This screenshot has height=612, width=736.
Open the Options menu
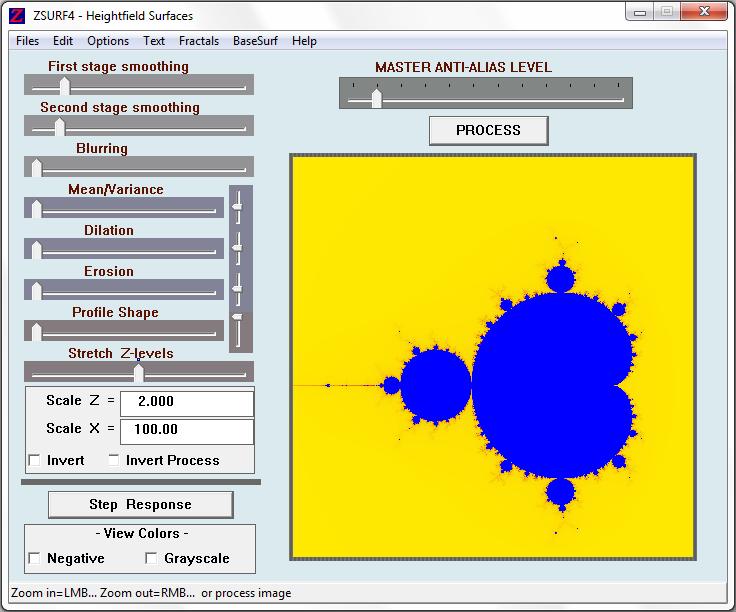pyautogui.click(x=108, y=41)
